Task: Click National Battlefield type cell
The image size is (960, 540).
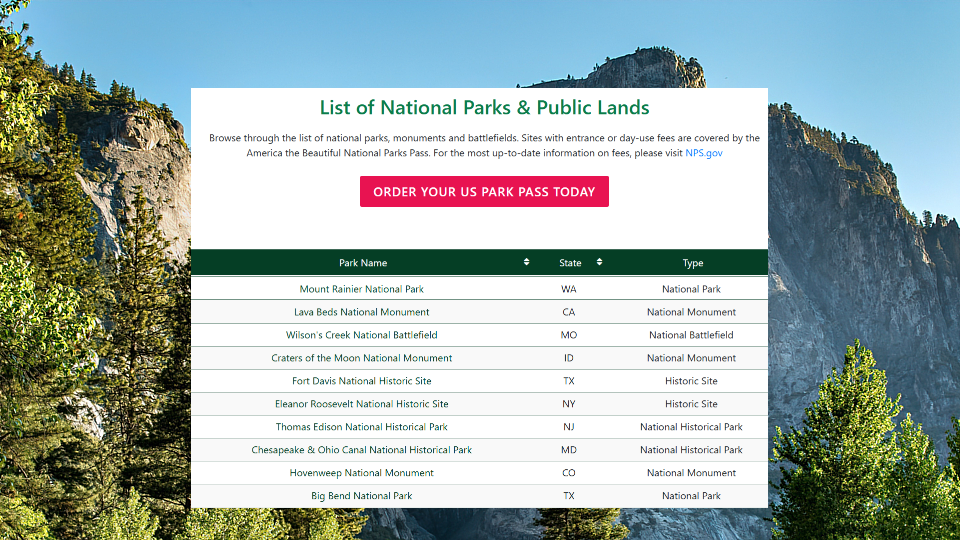Action: [x=691, y=335]
